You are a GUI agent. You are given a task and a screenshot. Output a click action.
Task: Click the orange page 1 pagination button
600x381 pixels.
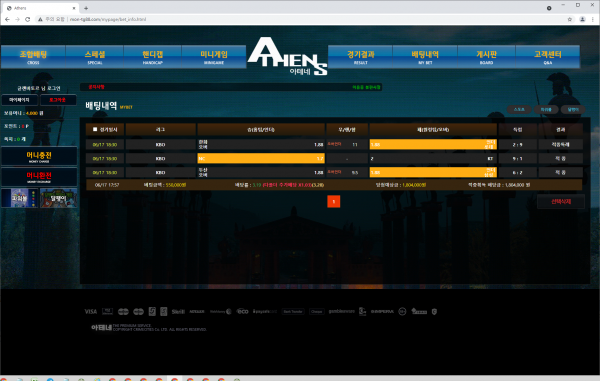[334, 202]
